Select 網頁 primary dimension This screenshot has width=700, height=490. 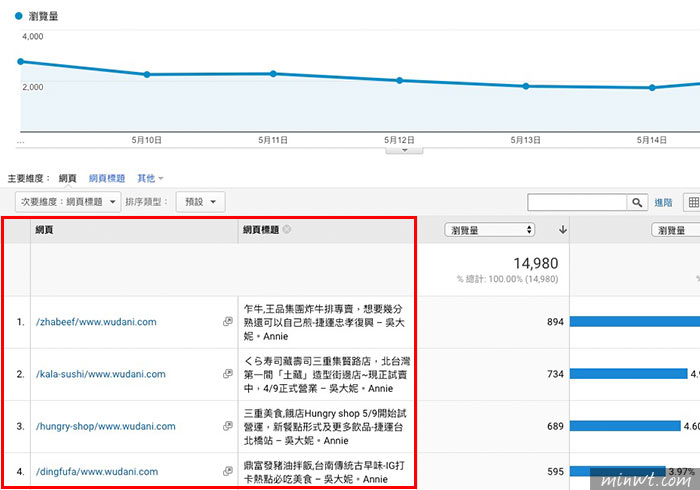[x=67, y=178]
